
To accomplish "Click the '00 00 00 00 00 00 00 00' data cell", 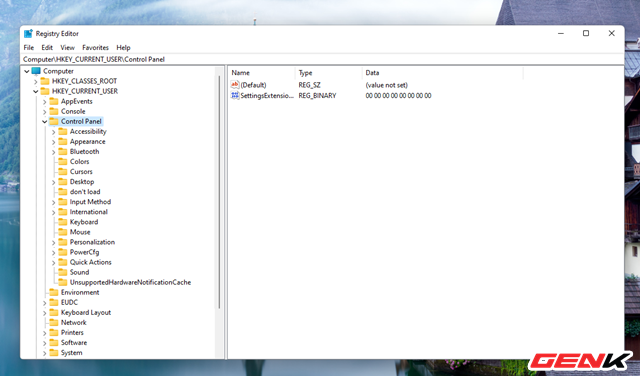I will [398, 96].
